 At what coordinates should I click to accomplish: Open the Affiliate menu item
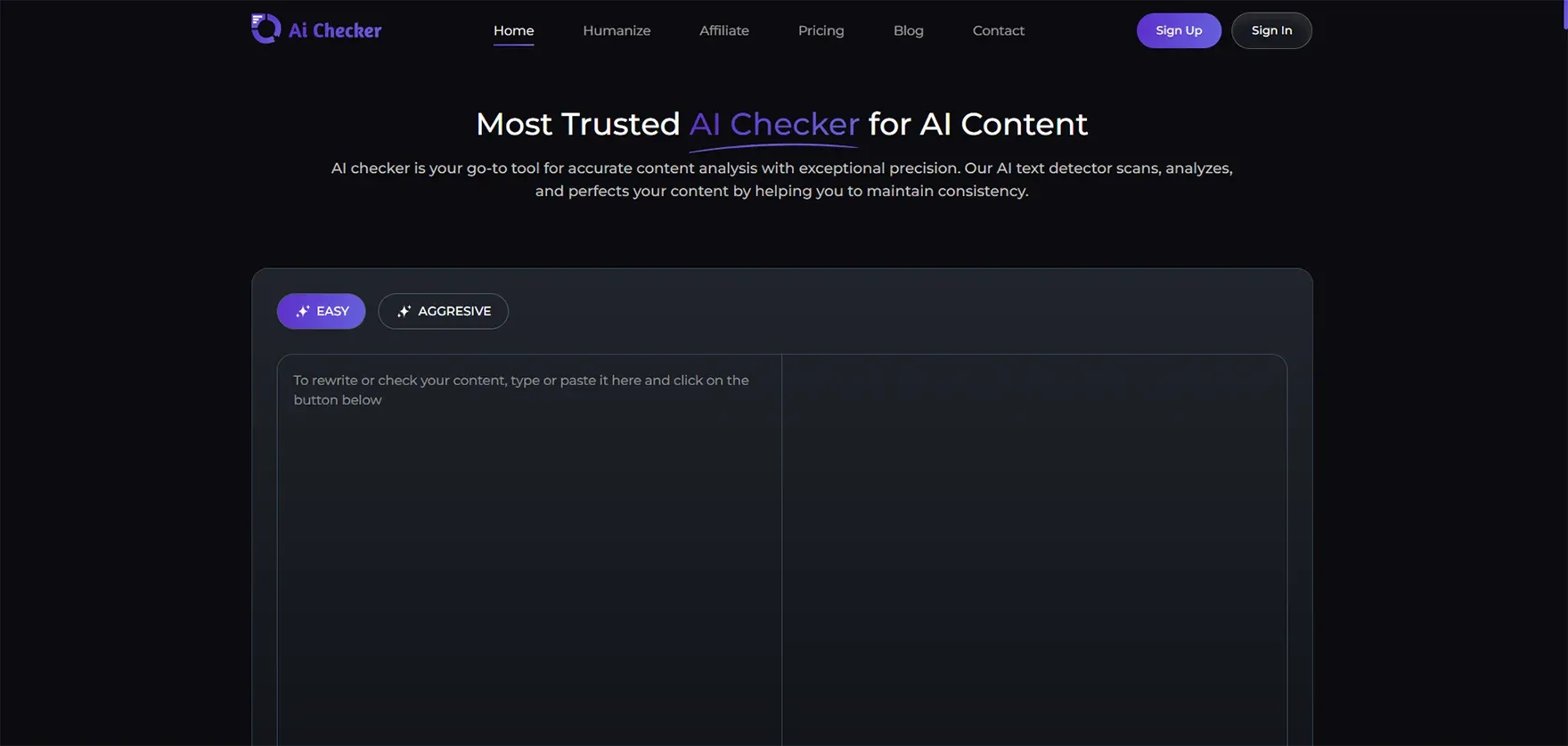723,30
